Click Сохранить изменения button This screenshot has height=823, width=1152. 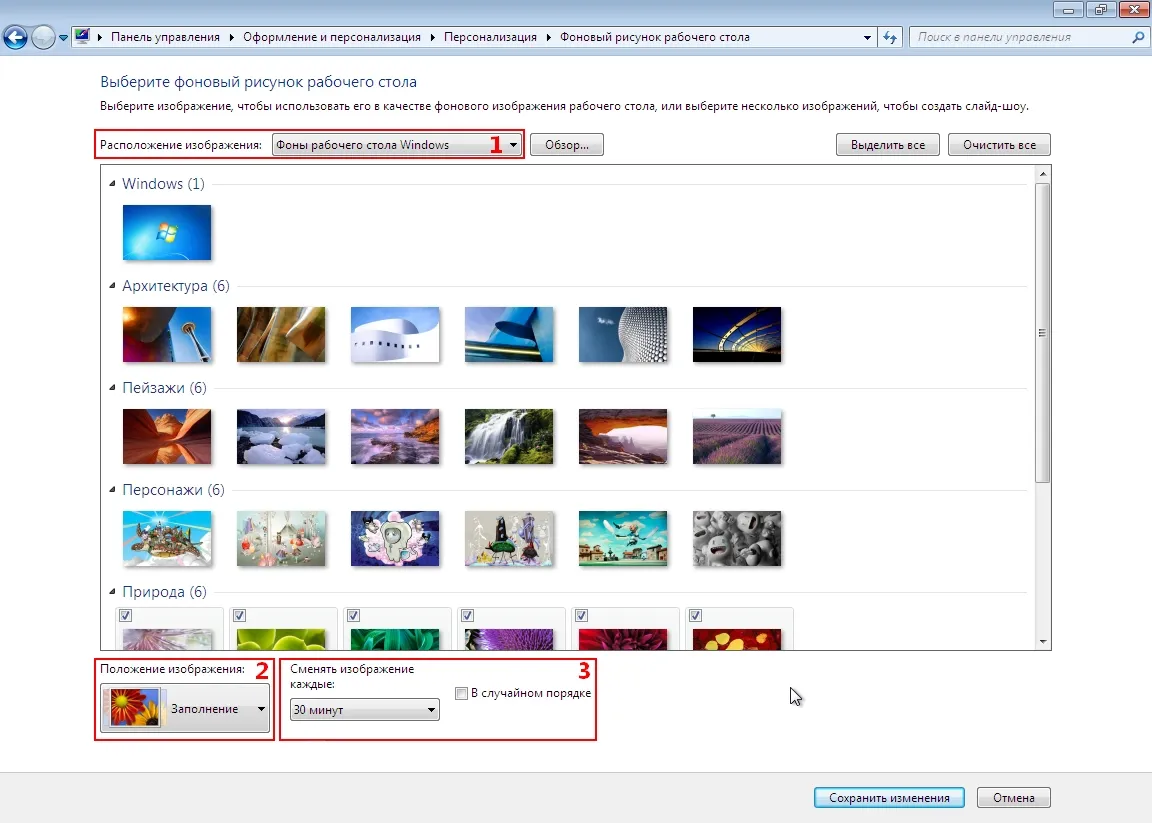[889, 798]
